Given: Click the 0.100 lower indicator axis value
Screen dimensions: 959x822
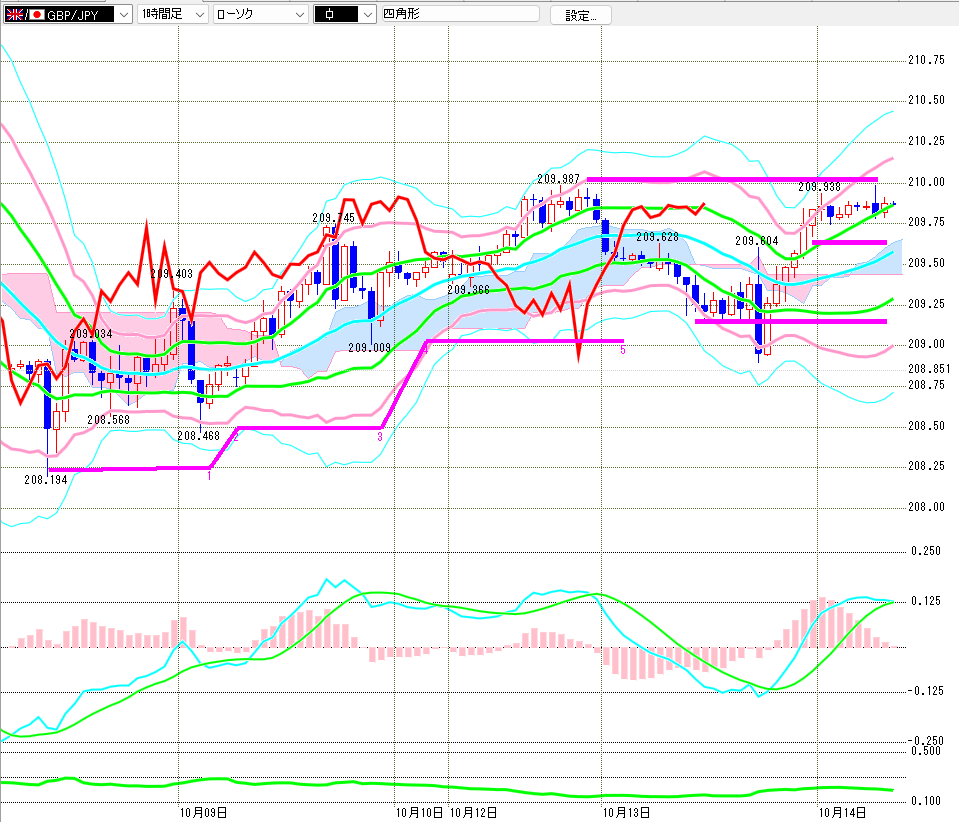Looking at the screenshot, I should pyautogui.click(x=926, y=801).
